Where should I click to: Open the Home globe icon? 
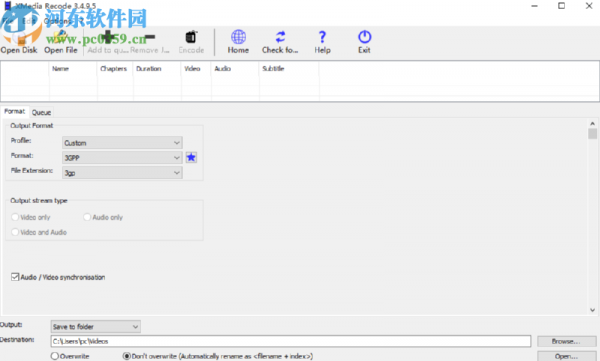(238, 37)
